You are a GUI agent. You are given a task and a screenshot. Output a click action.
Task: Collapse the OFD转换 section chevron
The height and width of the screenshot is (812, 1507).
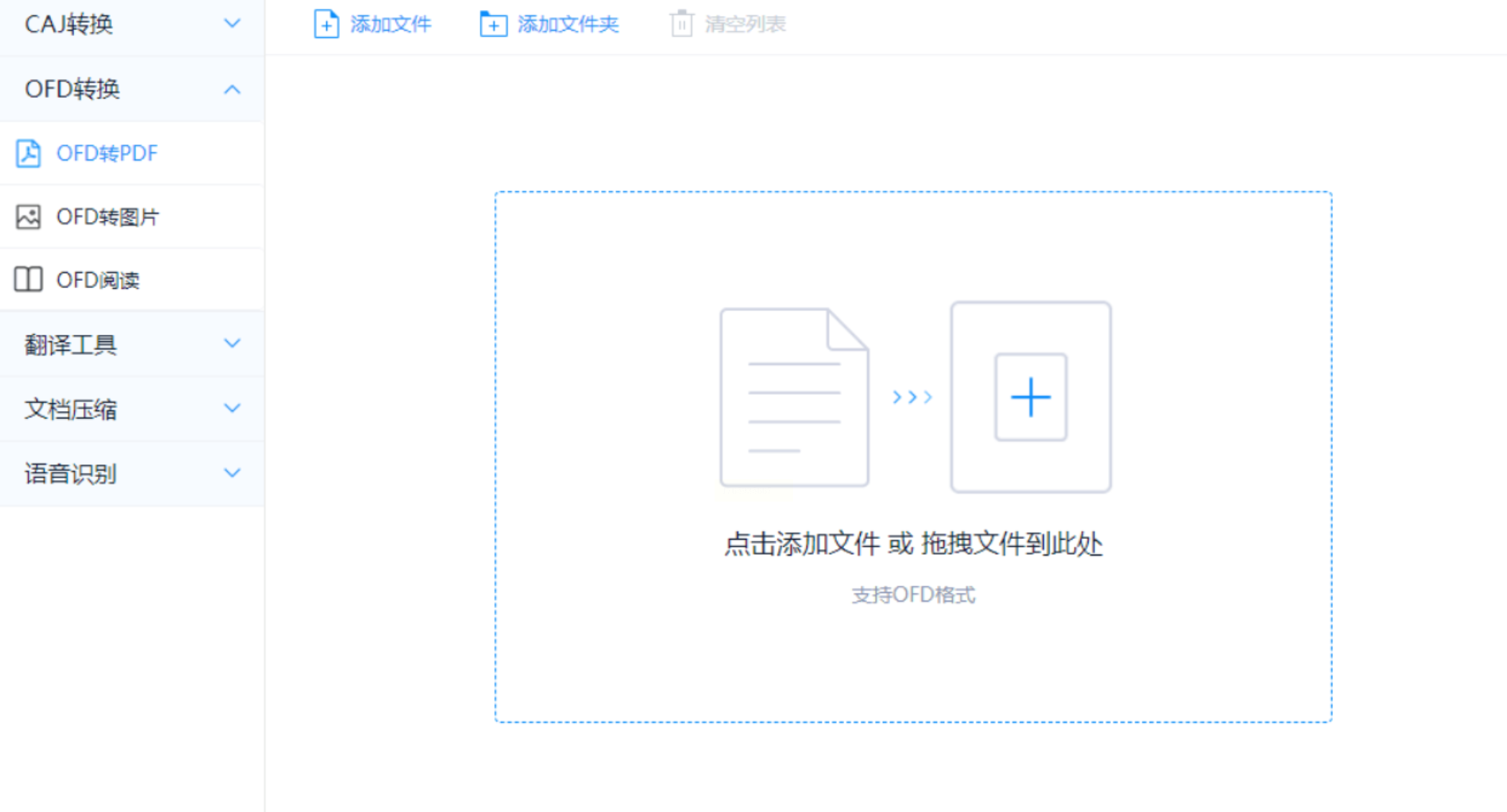pyautogui.click(x=232, y=89)
